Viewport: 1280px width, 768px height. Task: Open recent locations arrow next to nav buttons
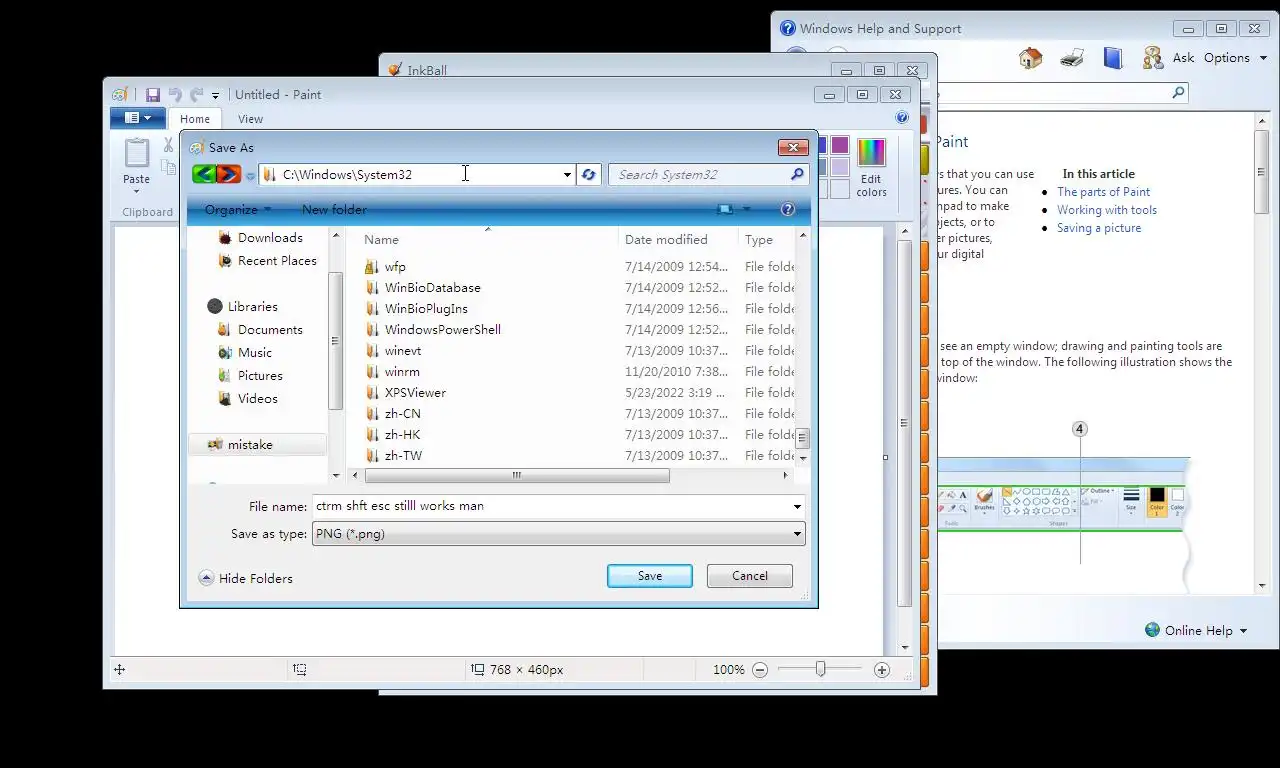250,176
